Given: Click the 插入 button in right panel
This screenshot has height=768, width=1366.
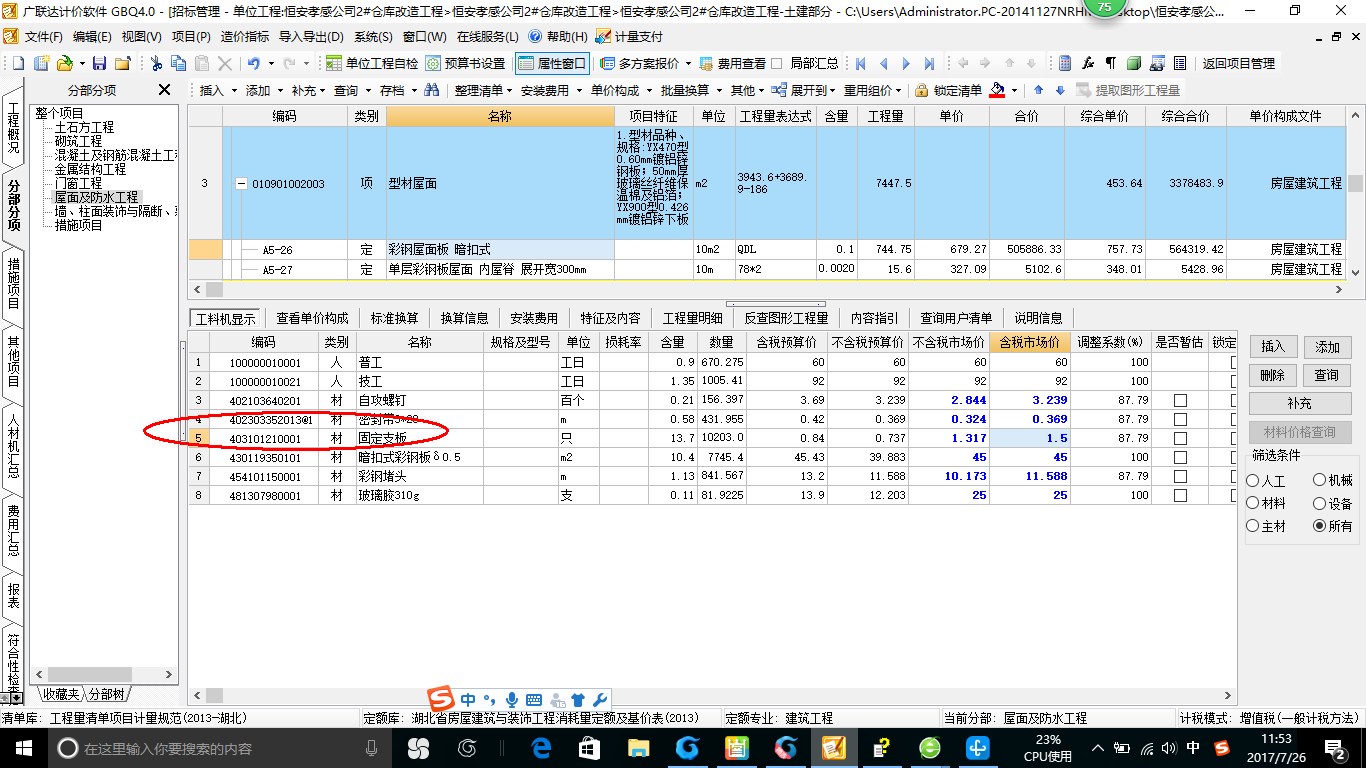Looking at the screenshot, I should (x=1273, y=347).
